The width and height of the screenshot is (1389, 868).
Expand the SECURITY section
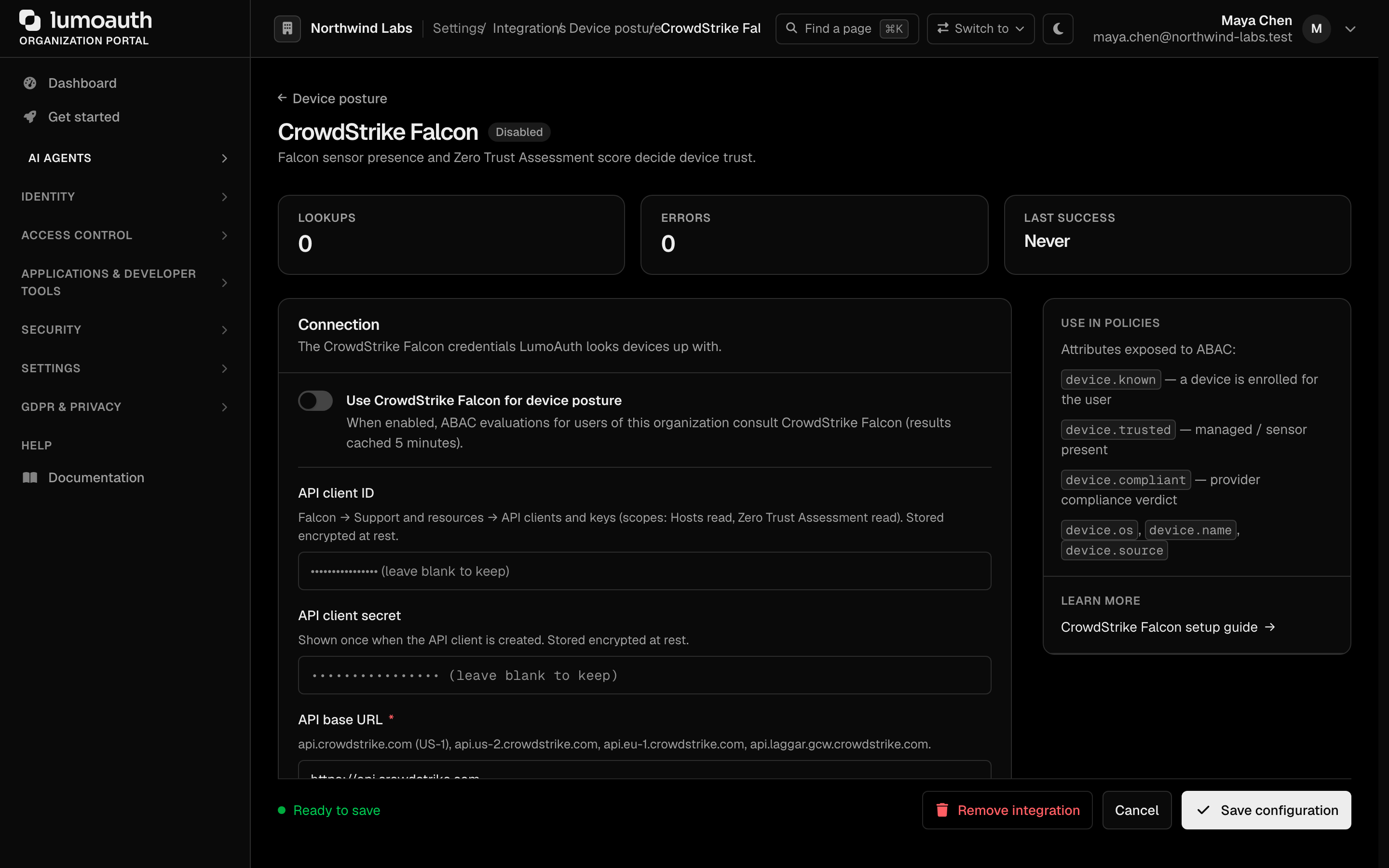tap(125, 329)
